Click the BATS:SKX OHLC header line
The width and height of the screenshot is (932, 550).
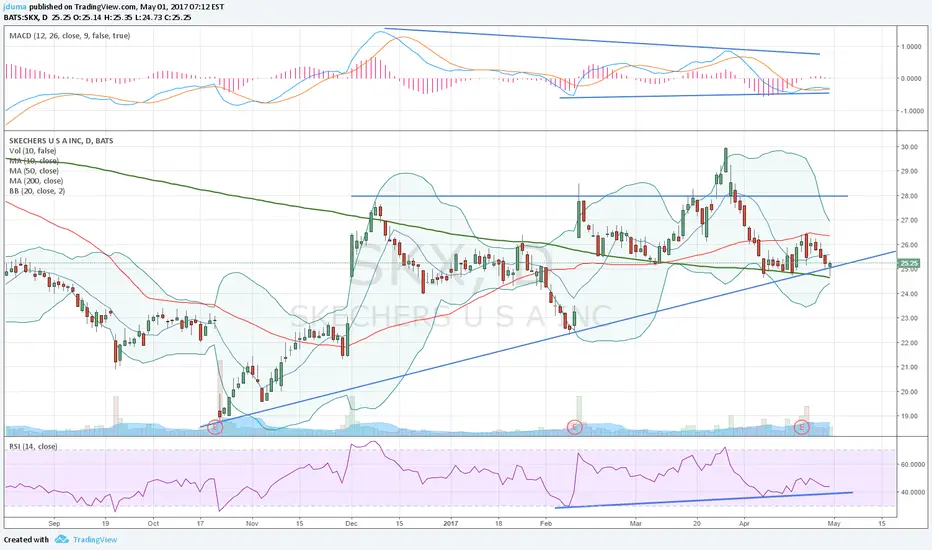click(x=97, y=17)
